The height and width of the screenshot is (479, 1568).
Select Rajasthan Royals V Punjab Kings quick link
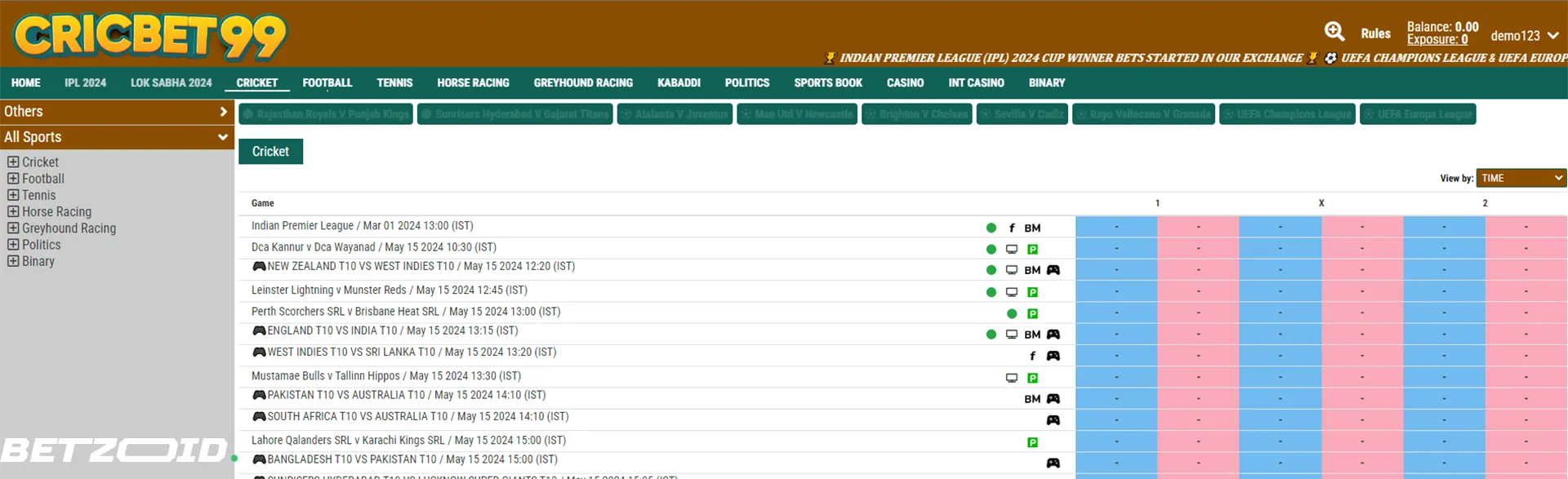click(x=326, y=114)
